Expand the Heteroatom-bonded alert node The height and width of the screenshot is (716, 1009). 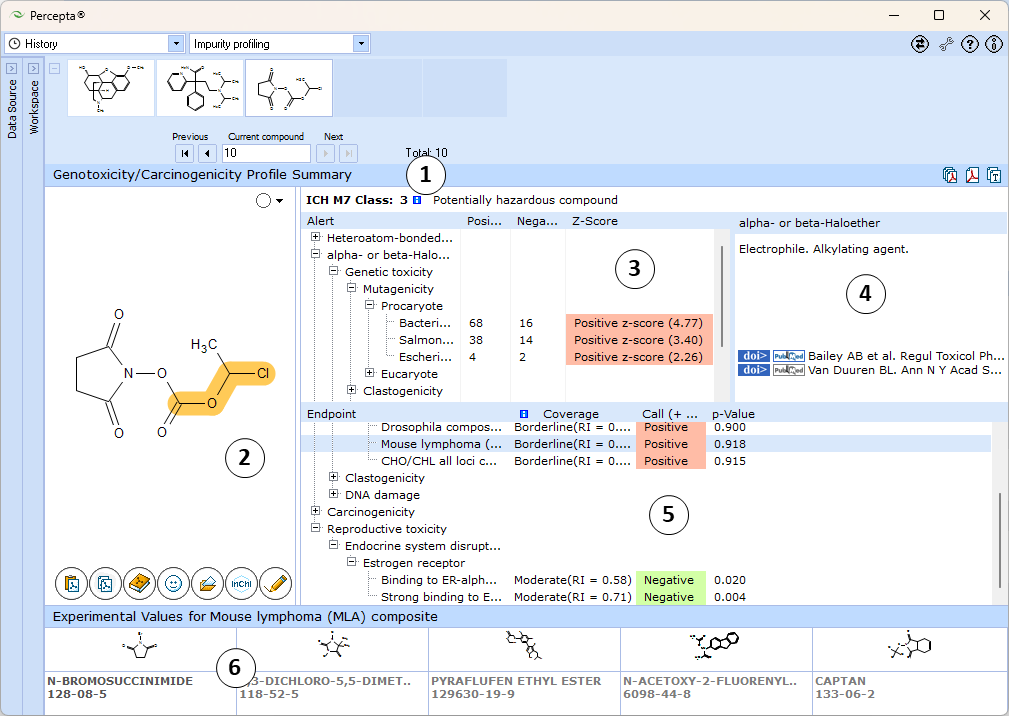point(315,237)
